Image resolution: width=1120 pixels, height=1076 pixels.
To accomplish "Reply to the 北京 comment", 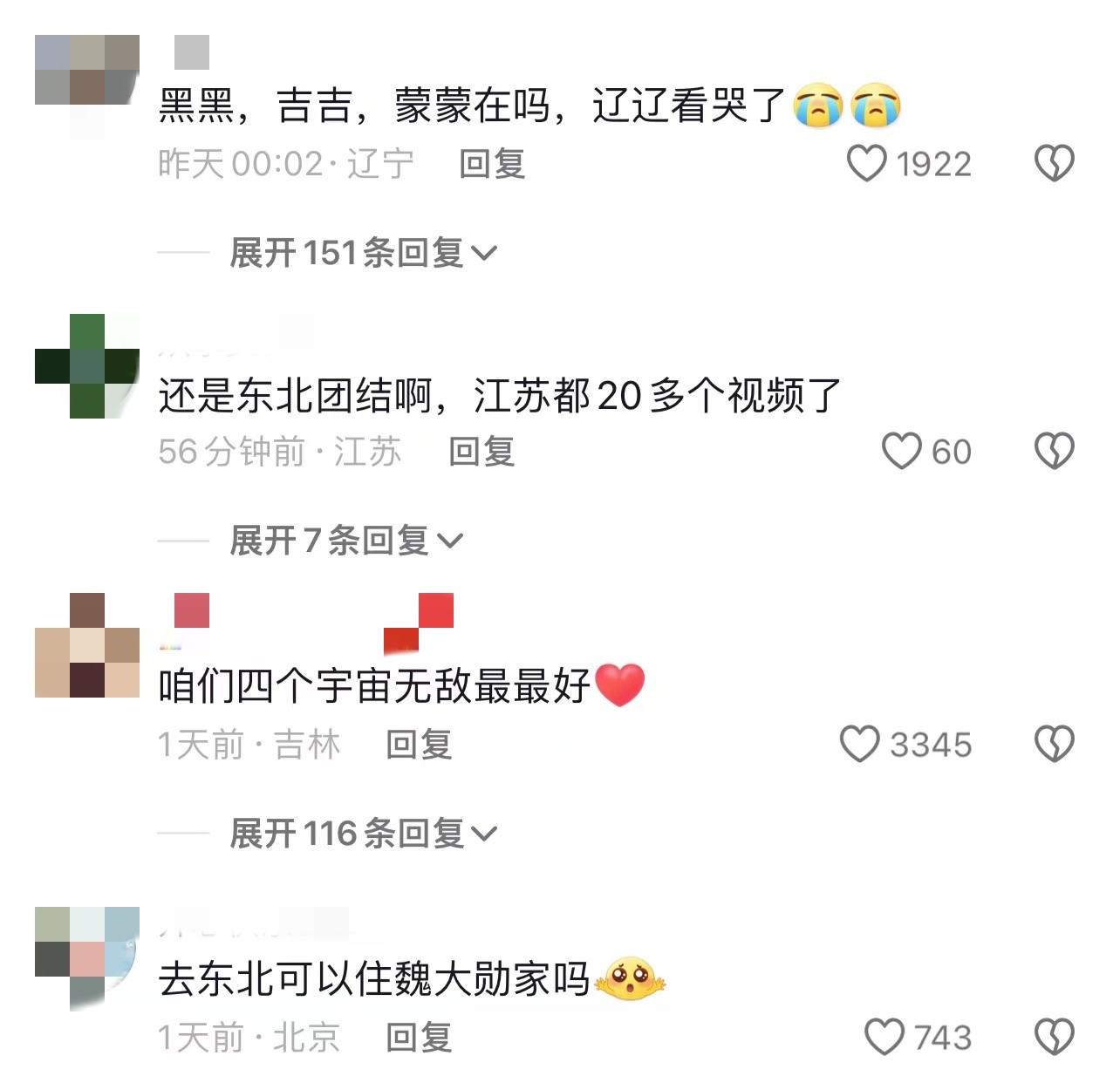I will [419, 1038].
